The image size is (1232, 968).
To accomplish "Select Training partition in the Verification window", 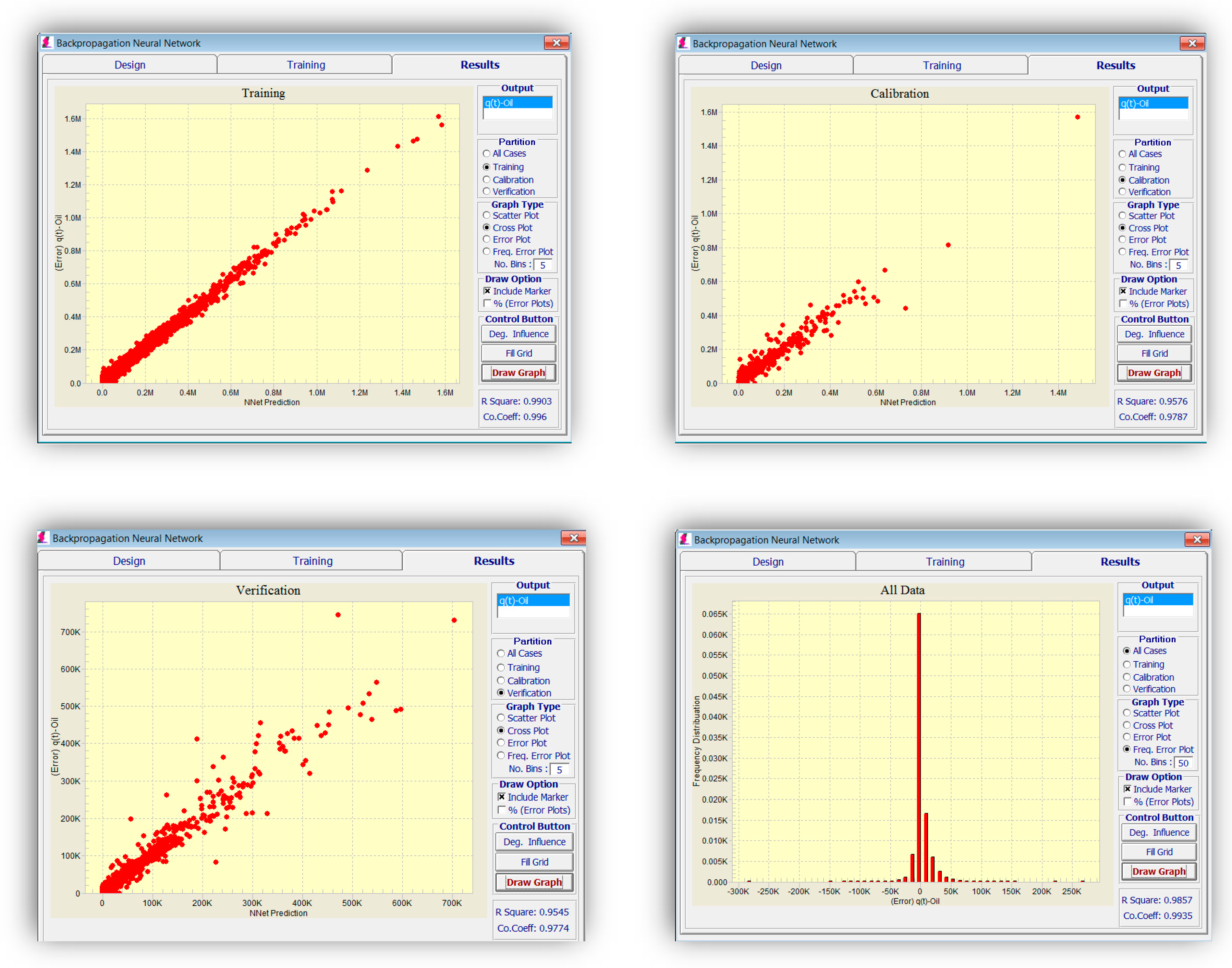I will click(518, 668).
